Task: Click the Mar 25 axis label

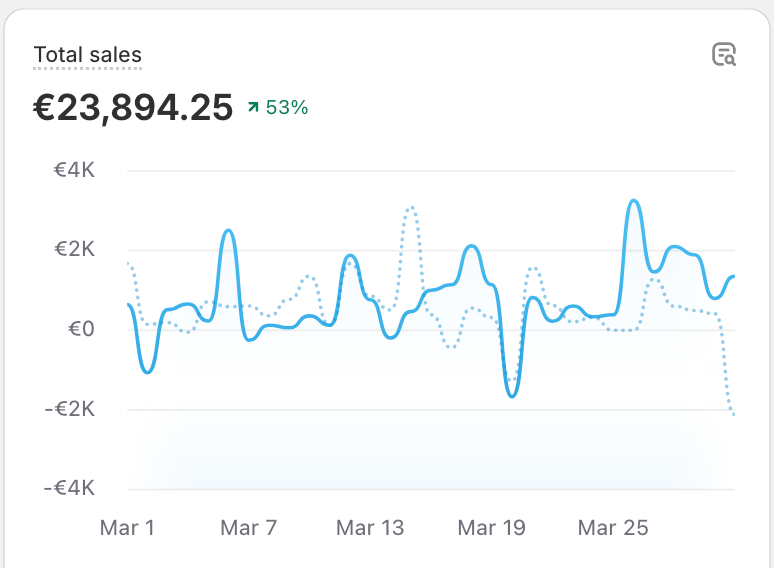Action: click(613, 528)
